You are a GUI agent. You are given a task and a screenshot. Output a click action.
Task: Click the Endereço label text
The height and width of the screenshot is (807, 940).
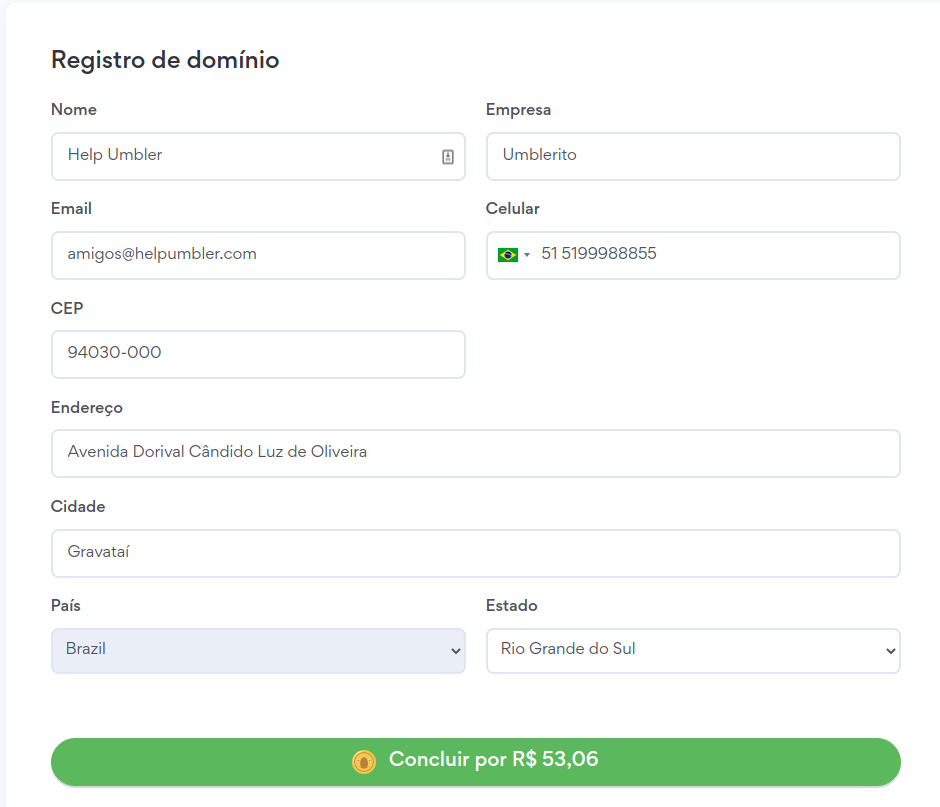pyautogui.click(x=87, y=408)
